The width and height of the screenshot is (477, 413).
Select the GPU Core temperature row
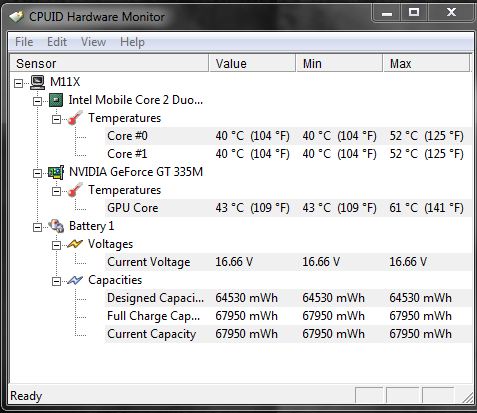point(288,208)
